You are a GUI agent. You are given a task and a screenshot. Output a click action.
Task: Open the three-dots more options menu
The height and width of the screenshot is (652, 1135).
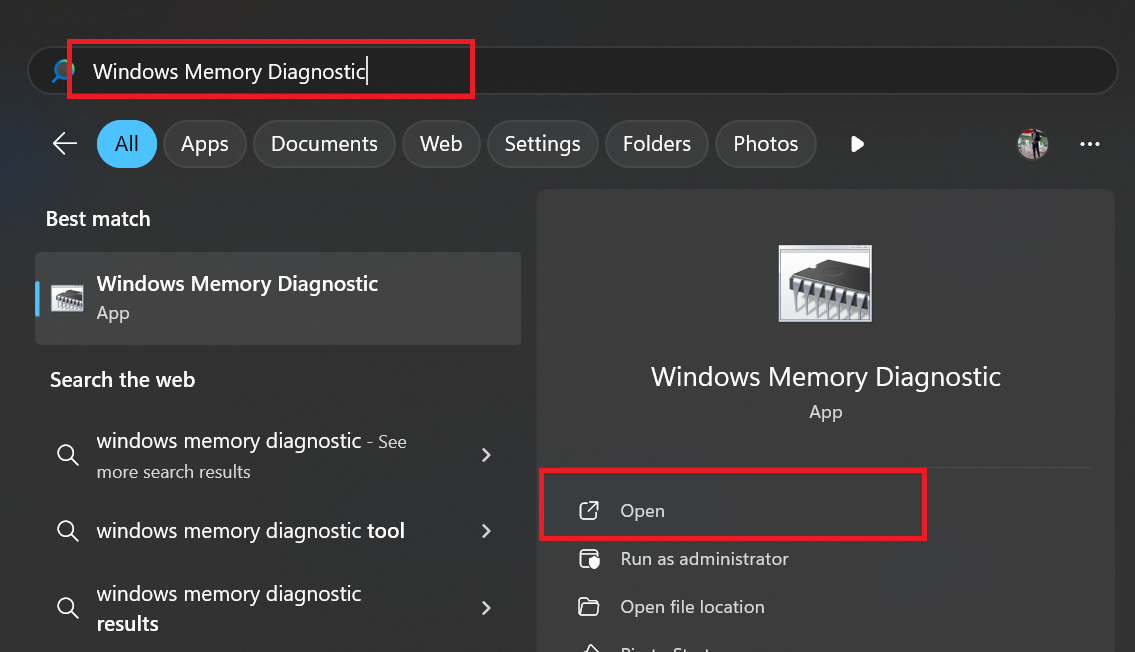click(x=1089, y=144)
